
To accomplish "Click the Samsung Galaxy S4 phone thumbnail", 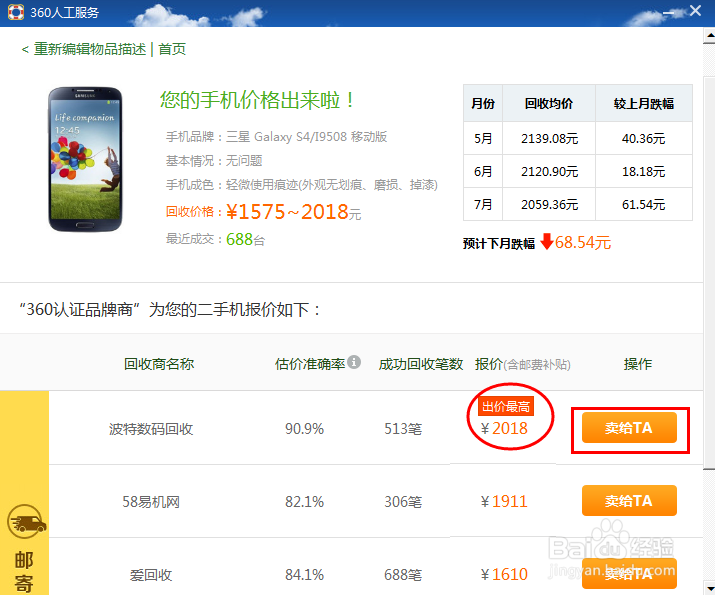I will [x=85, y=159].
